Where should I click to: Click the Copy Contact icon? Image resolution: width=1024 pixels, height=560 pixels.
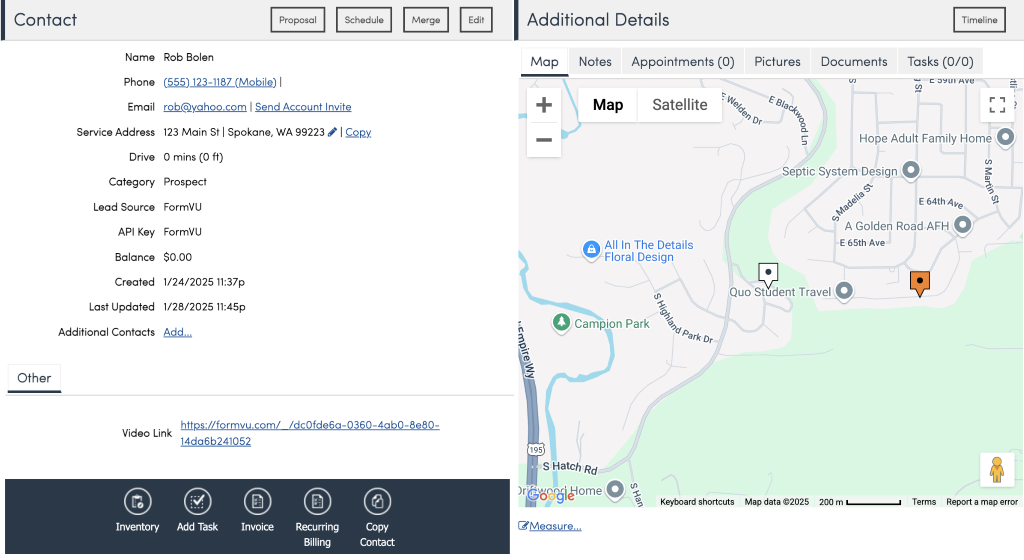tap(377, 502)
